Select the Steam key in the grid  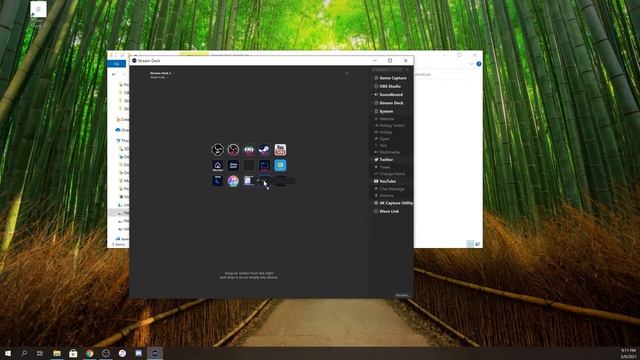(x=264, y=149)
